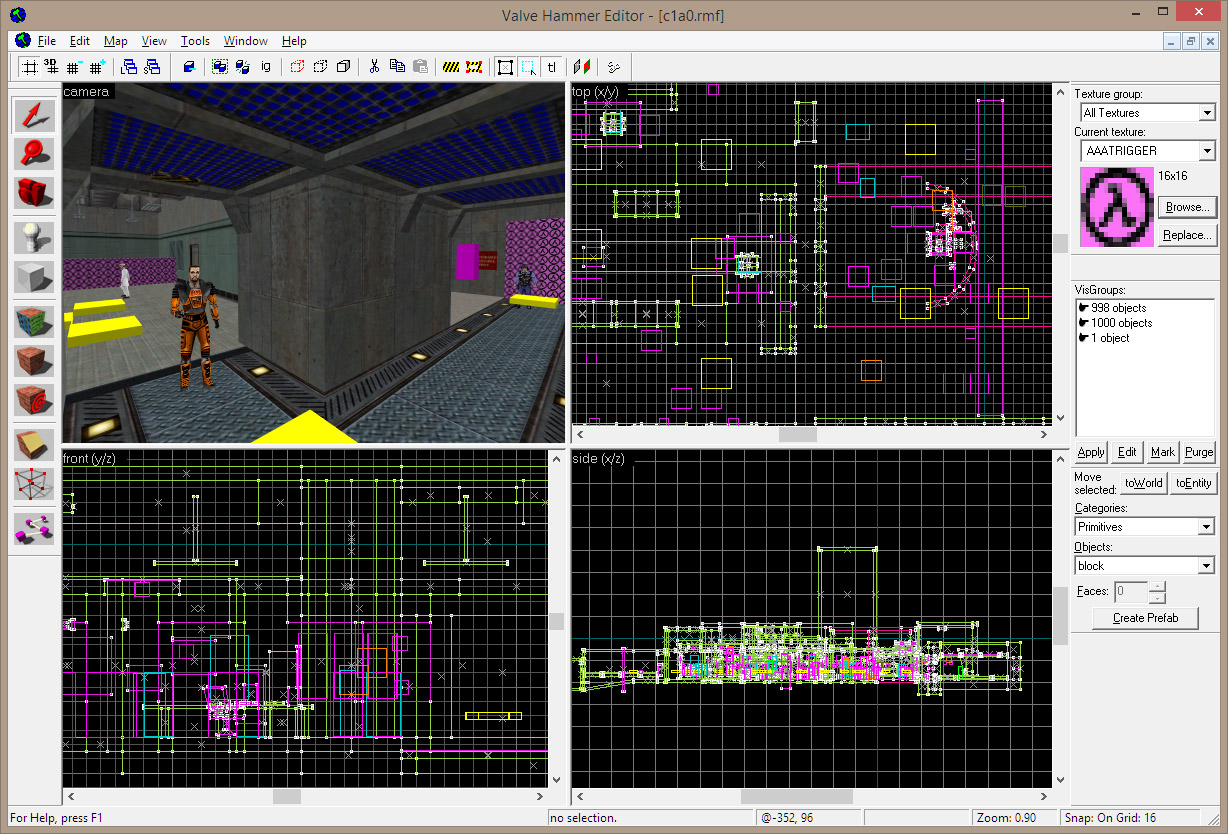
Task: Click the Browse... texture button
Action: tap(1187, 207)
